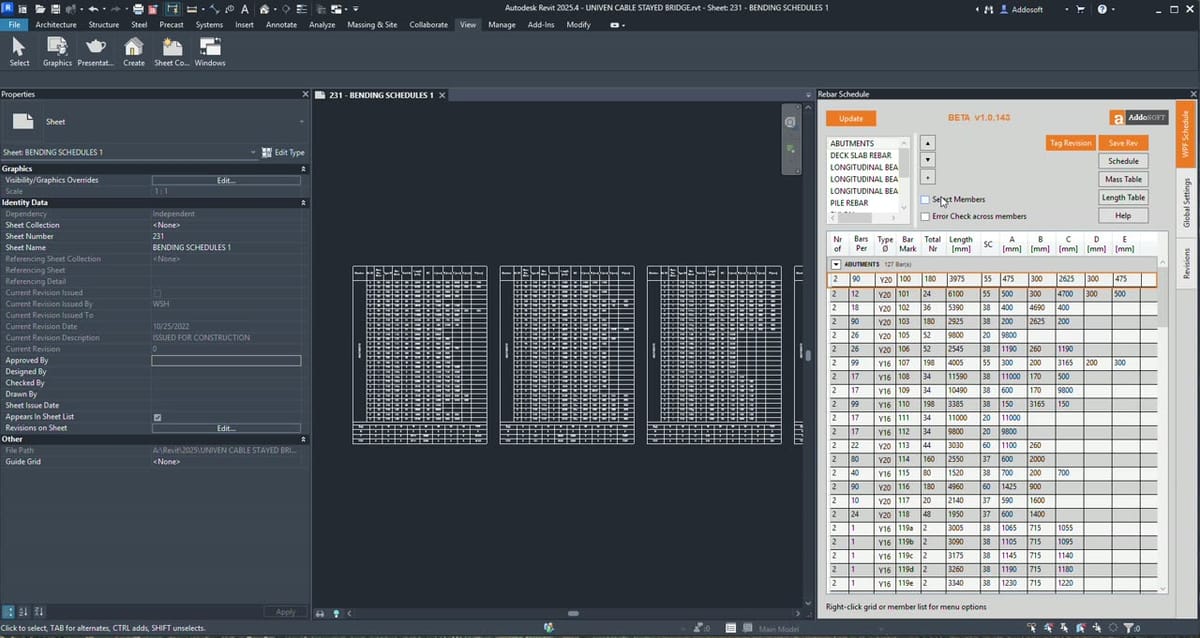Close the 231 - BENDING SCHEDULES 1 tab
This screenshot has height=638, width=1200.
[441, 95]
